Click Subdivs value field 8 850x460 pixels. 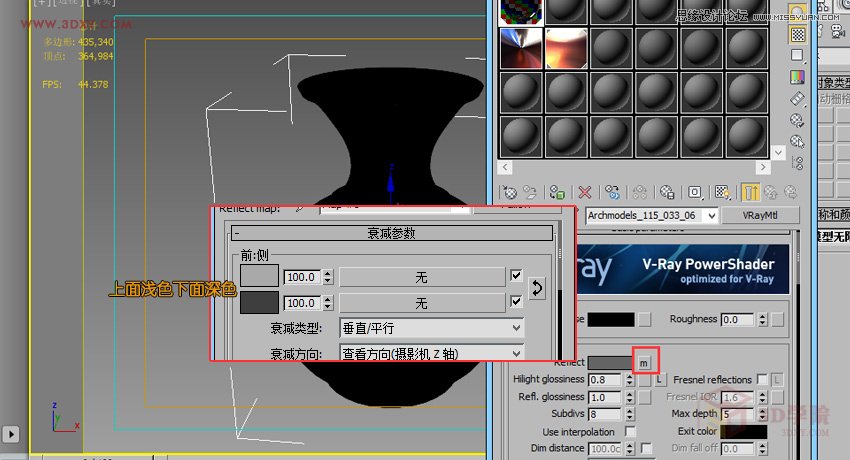coord(605,414)
